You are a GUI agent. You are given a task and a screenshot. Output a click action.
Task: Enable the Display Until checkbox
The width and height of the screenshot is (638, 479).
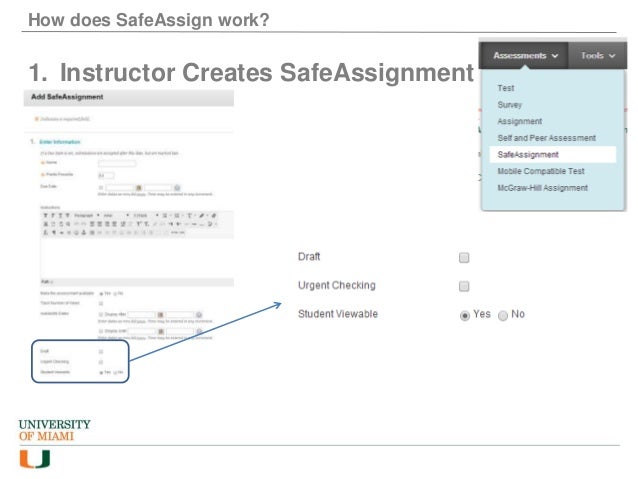(x=101, y=331)
